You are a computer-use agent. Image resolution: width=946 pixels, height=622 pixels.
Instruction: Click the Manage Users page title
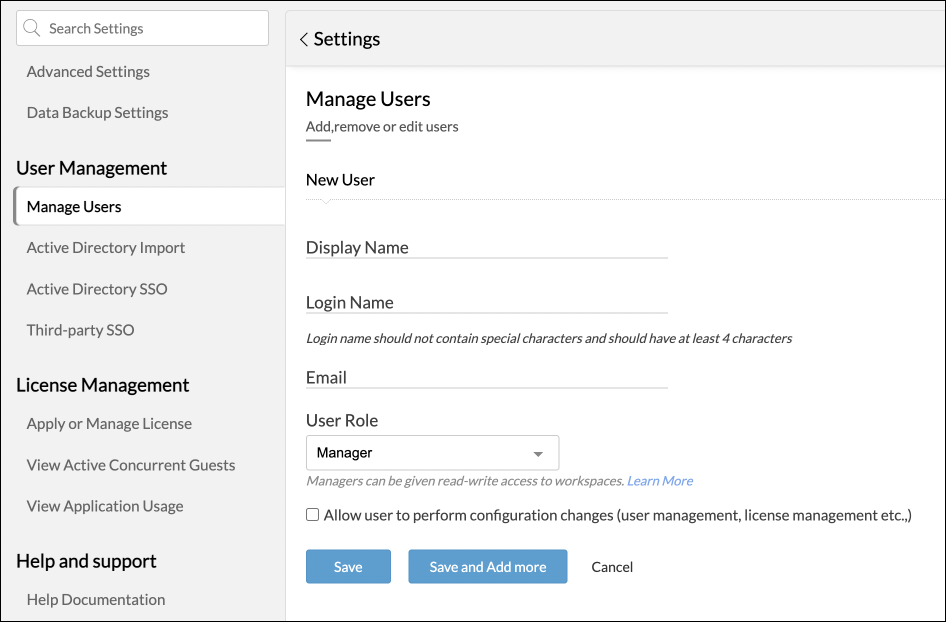pos(368,99)
